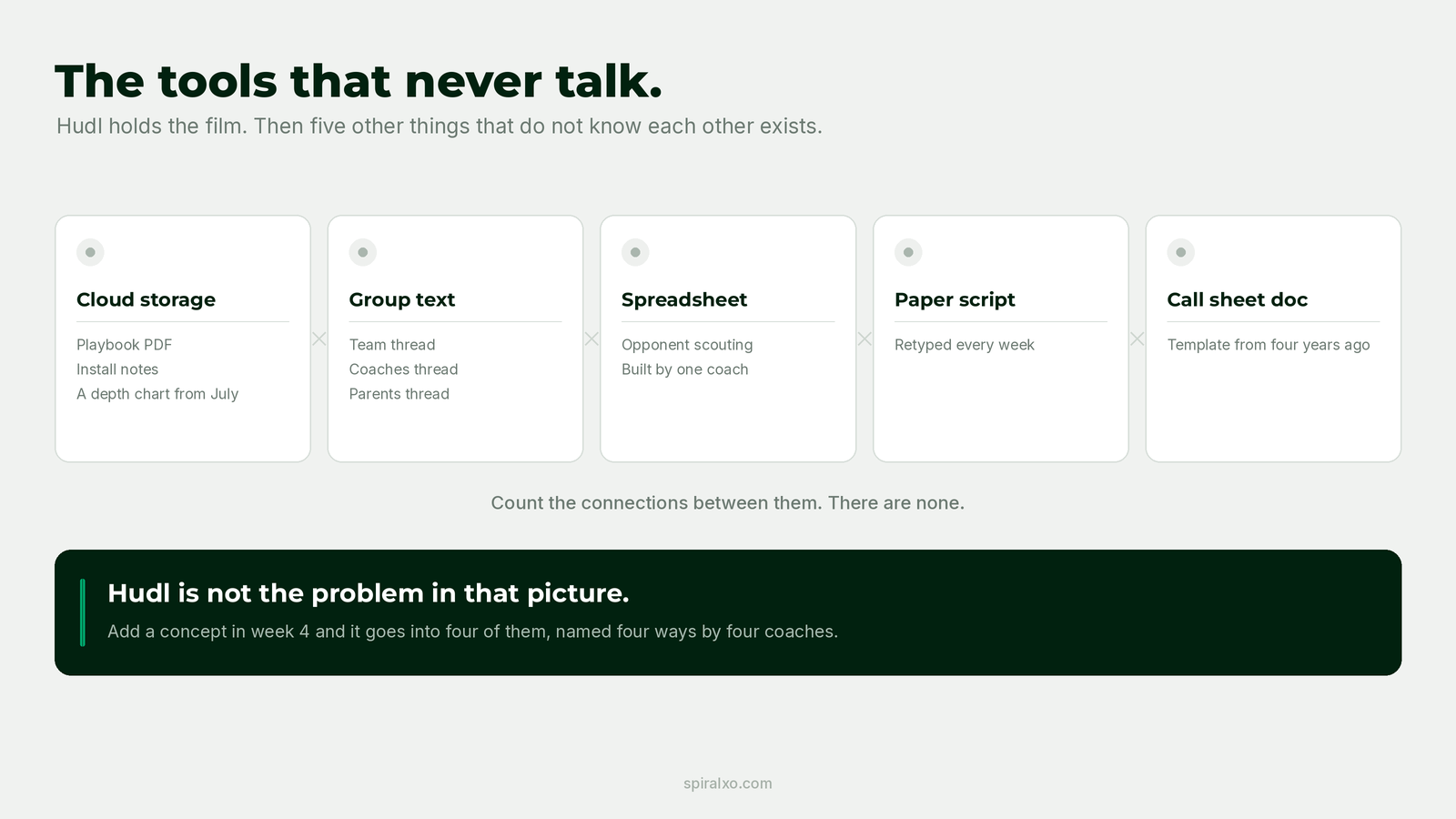
Task: Click the dot icon on the Cloud storage card
Action: [90, 252]
